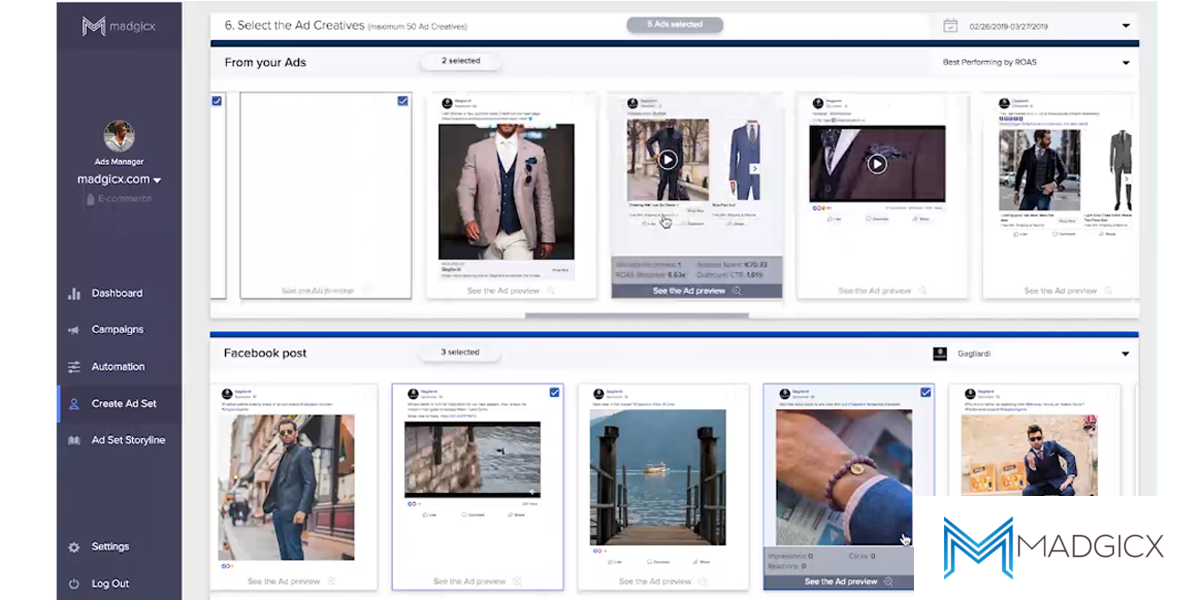This screenshot has width=1200, height=600.
Task: Uncheck the selected blank ad card checkbox
Action: 403,101
